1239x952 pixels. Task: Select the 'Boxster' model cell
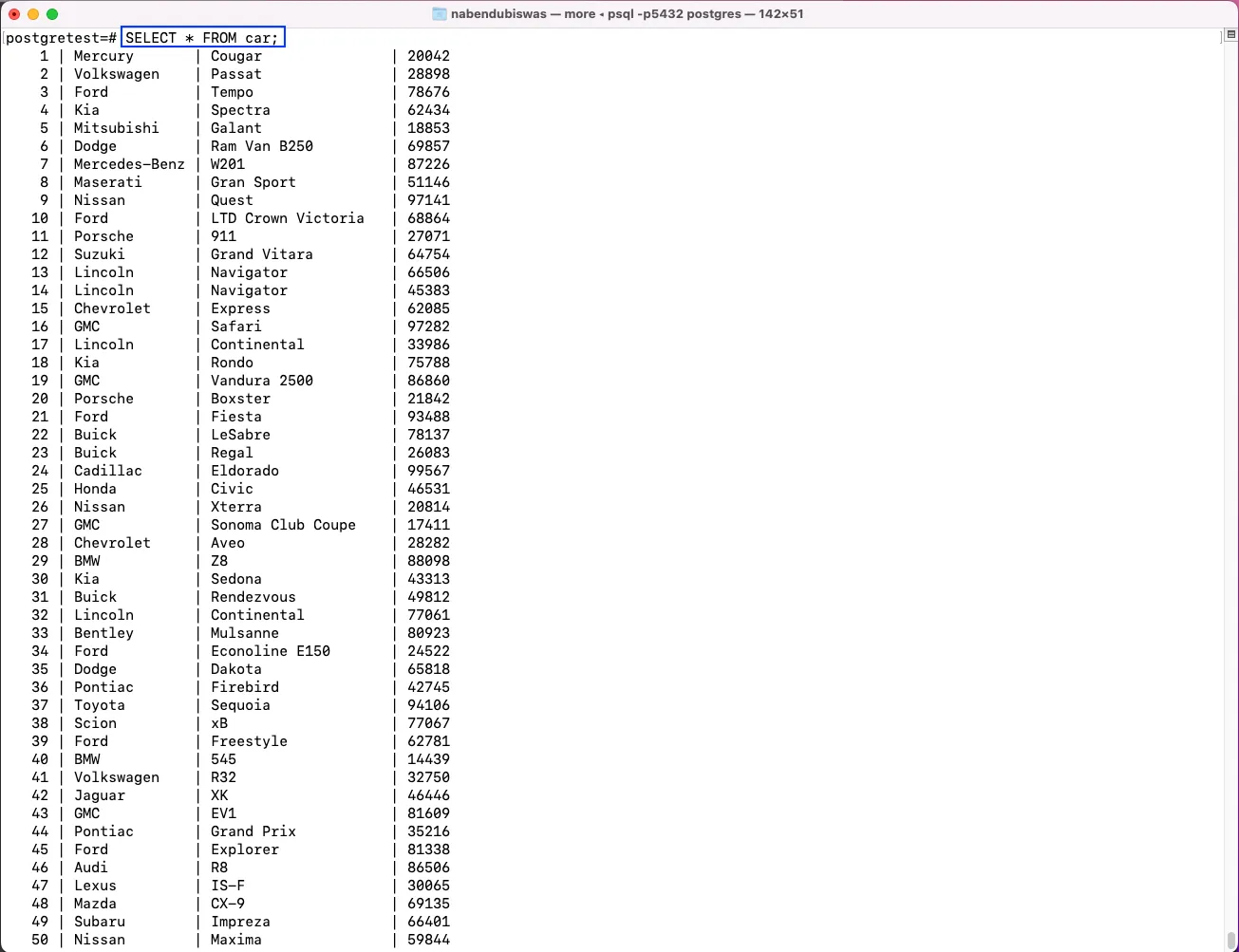240,399
